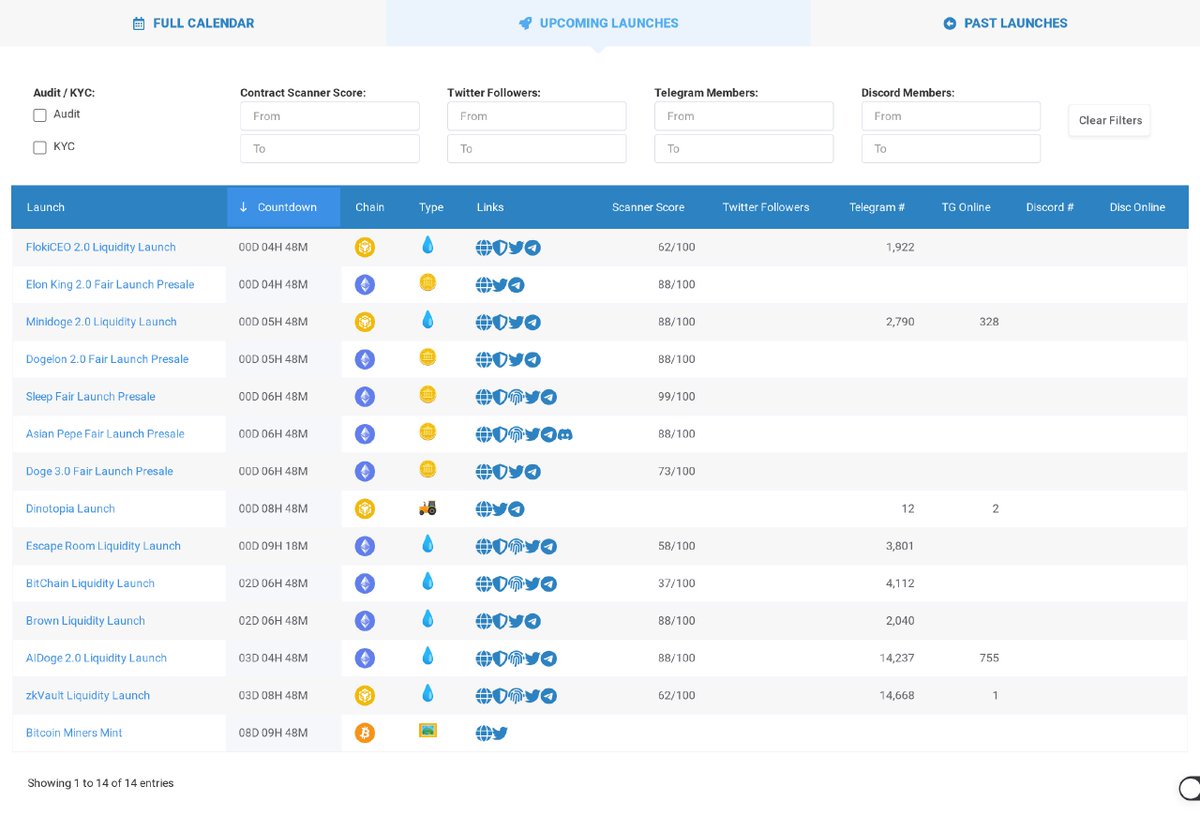Enable the KYC checkbox filter
1200x817 pixels.
(x=40, y=148)
